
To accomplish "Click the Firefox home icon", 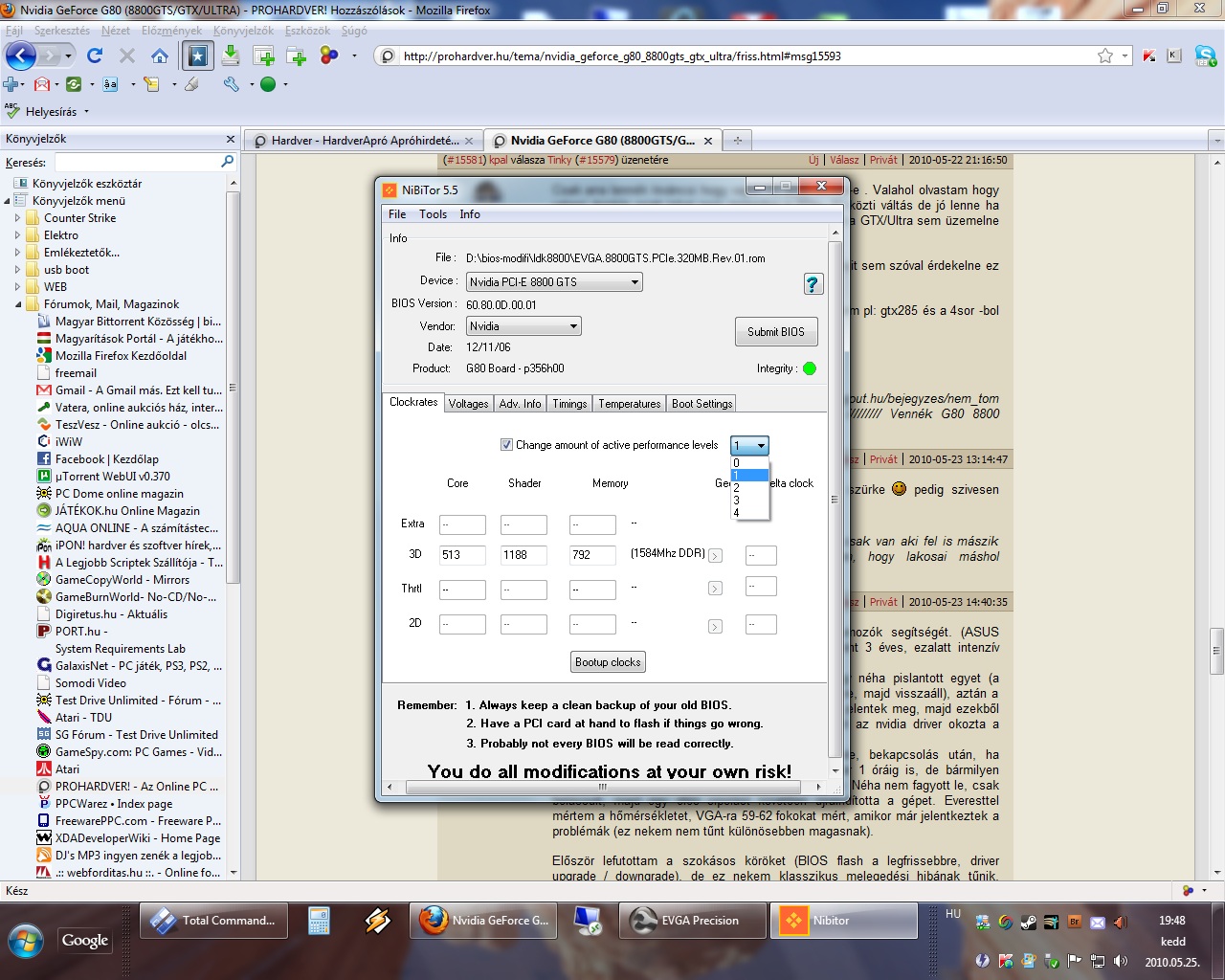I will [160, 56].
